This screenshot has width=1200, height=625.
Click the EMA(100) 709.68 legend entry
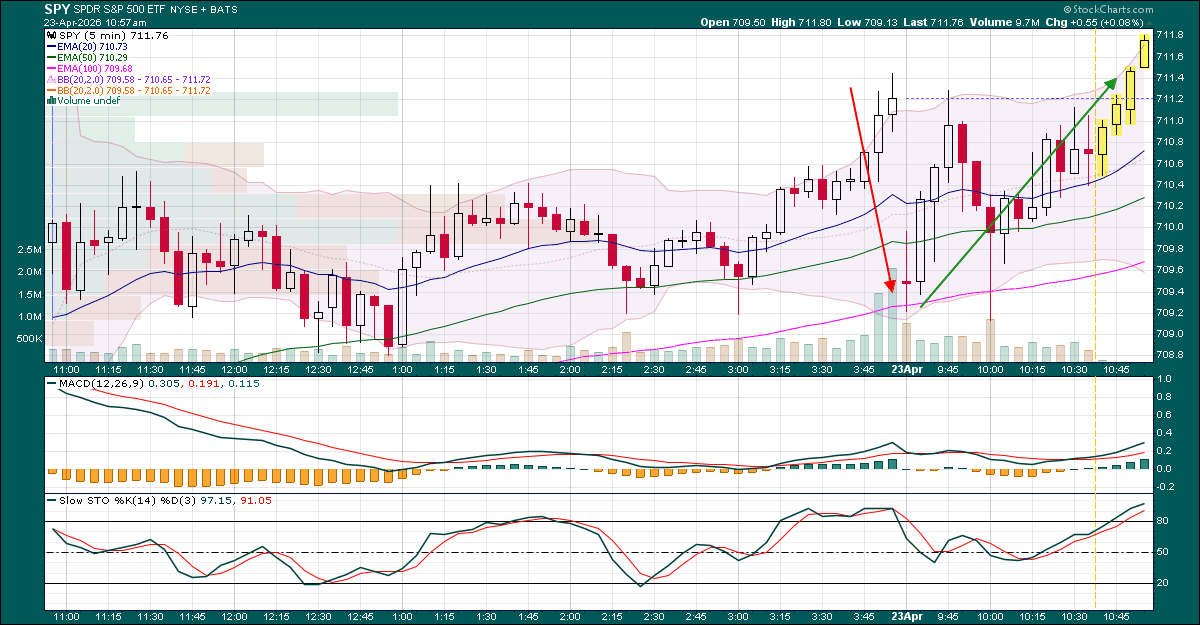click(x=96, y=69)
